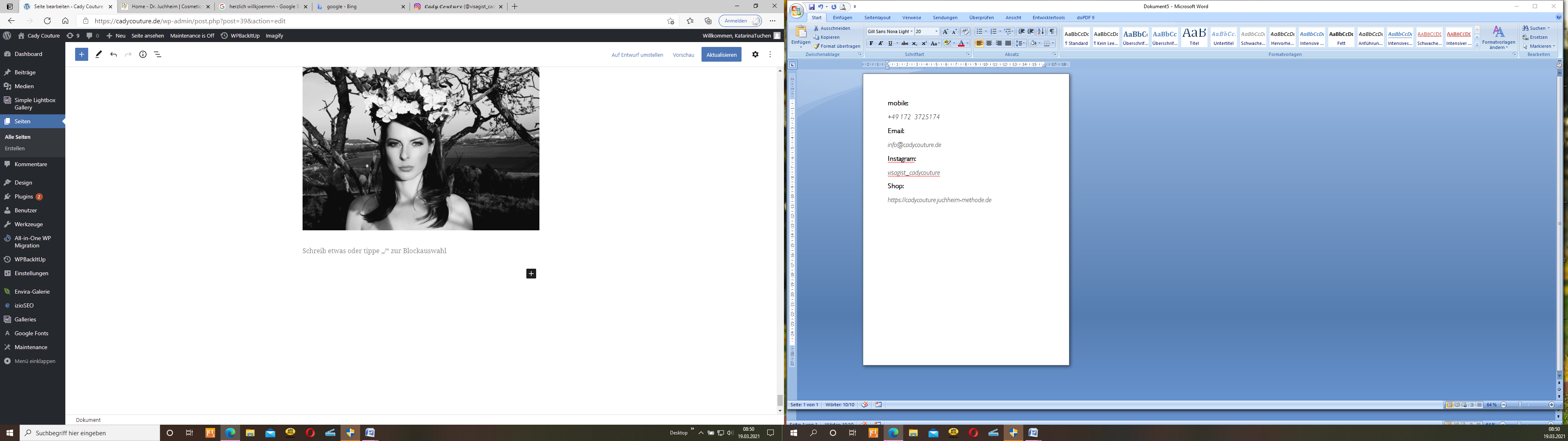Toggle italic K formatting in Word
This screenshot has height=441, width=1568.
tap(880, 44)
